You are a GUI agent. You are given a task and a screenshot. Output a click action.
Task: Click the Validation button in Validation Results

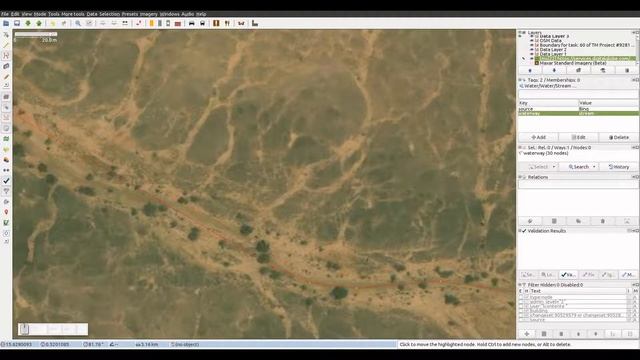coord(568,275)
